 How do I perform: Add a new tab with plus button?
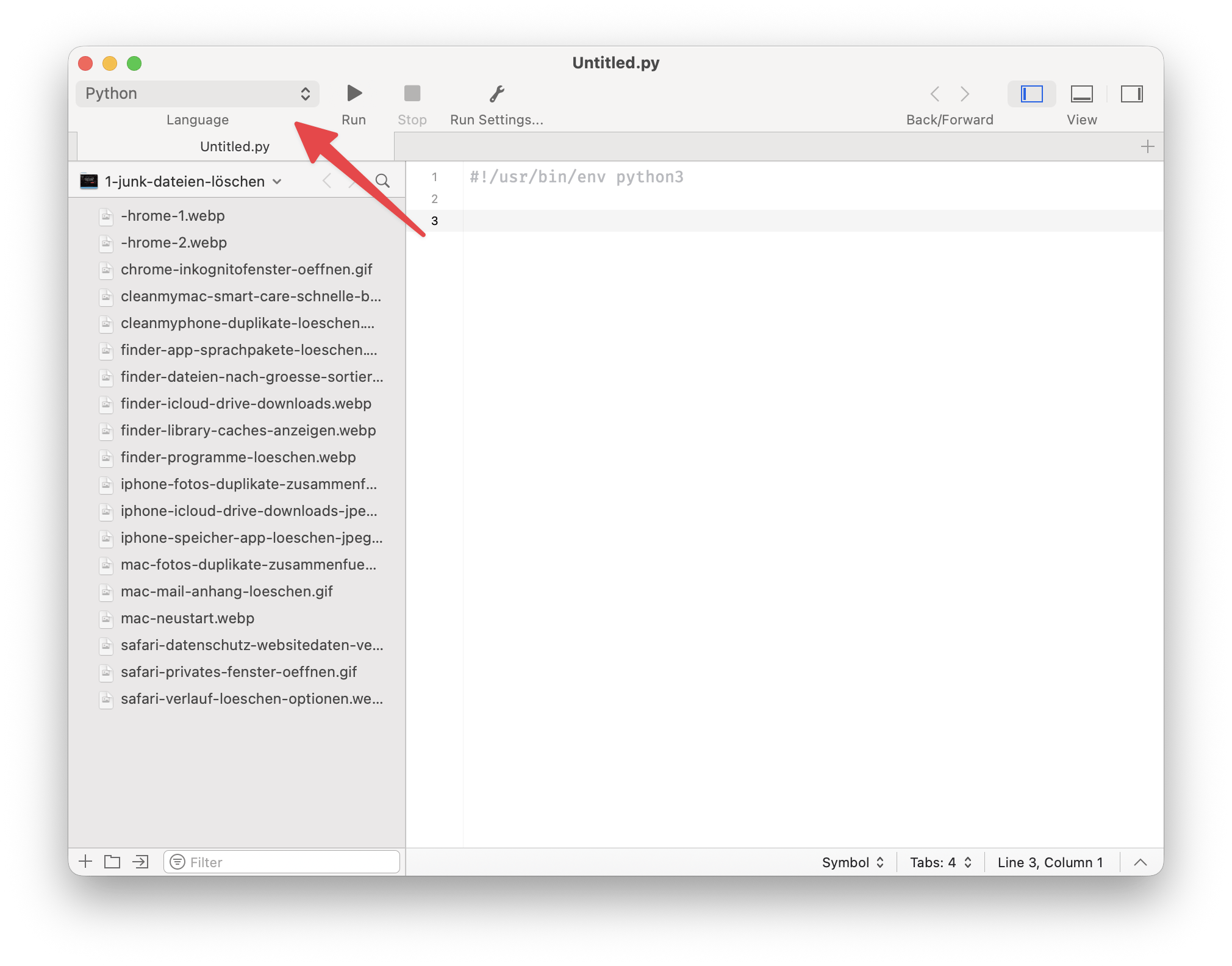click(1147, 146)
